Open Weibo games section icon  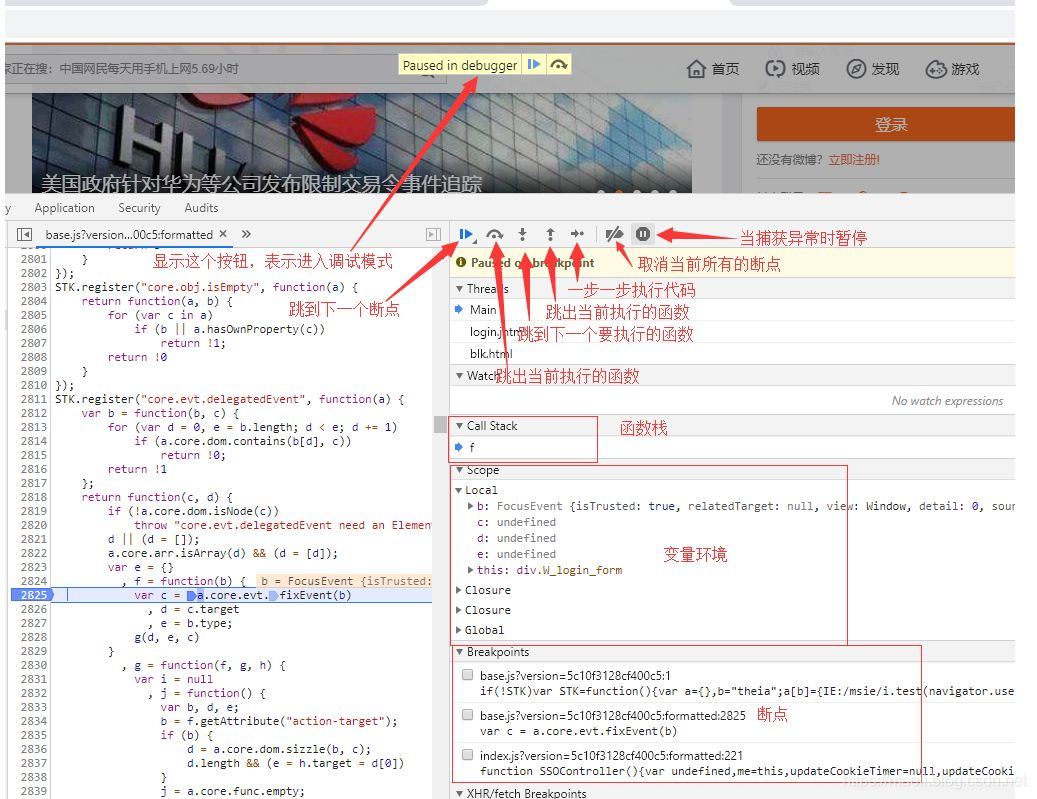(936, 69)
